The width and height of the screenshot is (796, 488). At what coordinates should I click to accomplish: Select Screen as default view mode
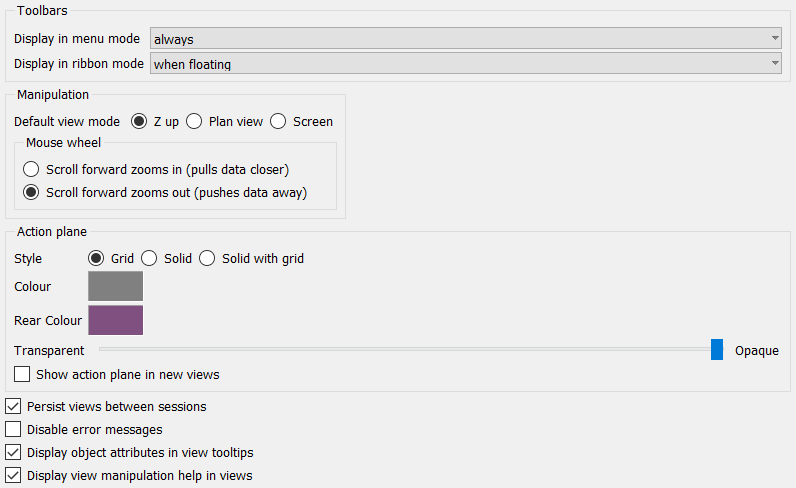(x=278, y=121)
